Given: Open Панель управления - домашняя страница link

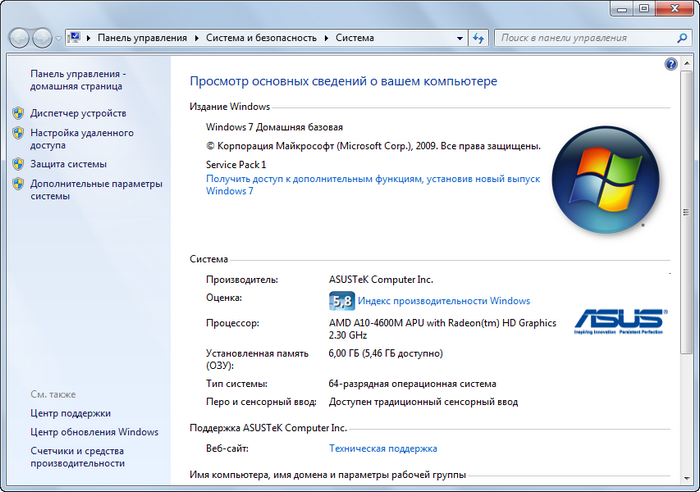Looking at the screenshot, I should (x=78, y=80).
